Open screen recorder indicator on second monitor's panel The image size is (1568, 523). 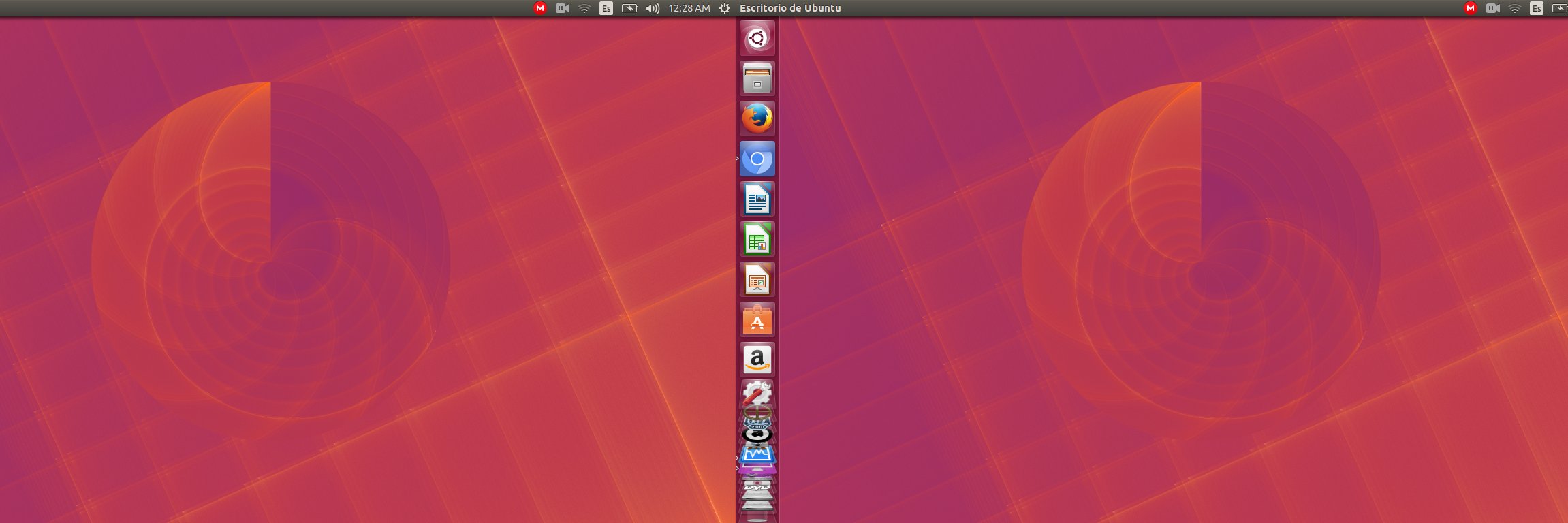(1492, 8)
